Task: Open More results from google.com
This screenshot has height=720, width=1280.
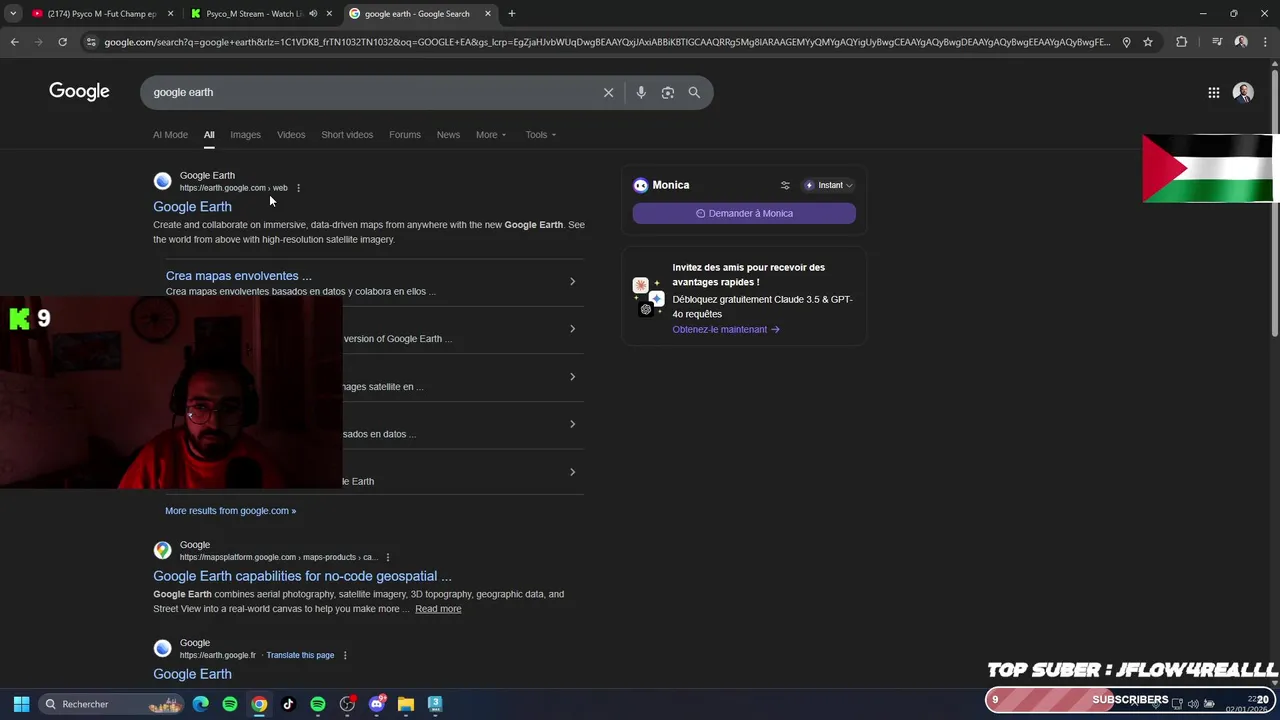Action: point(230,511)
